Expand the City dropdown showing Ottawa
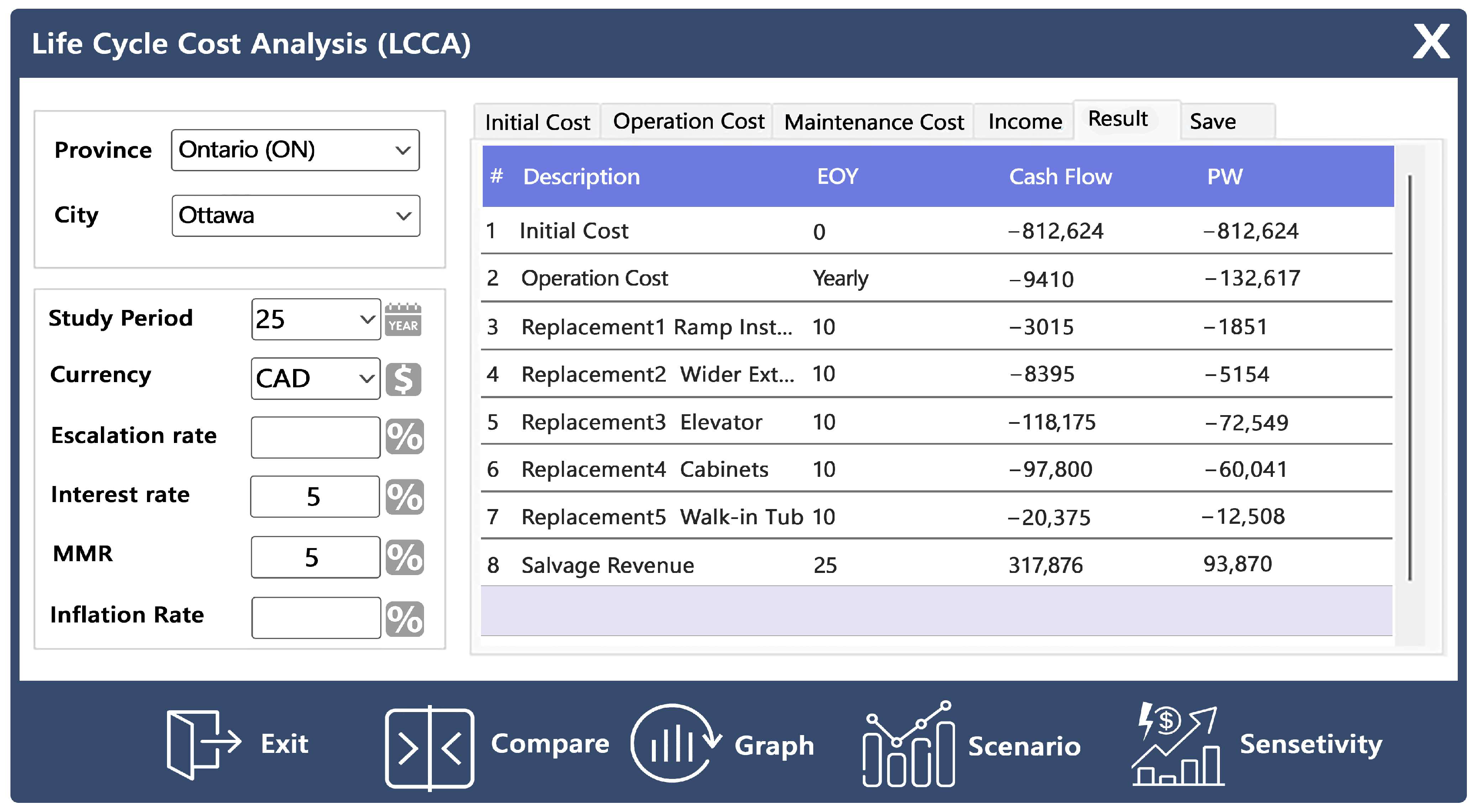 tap(296, 216)
